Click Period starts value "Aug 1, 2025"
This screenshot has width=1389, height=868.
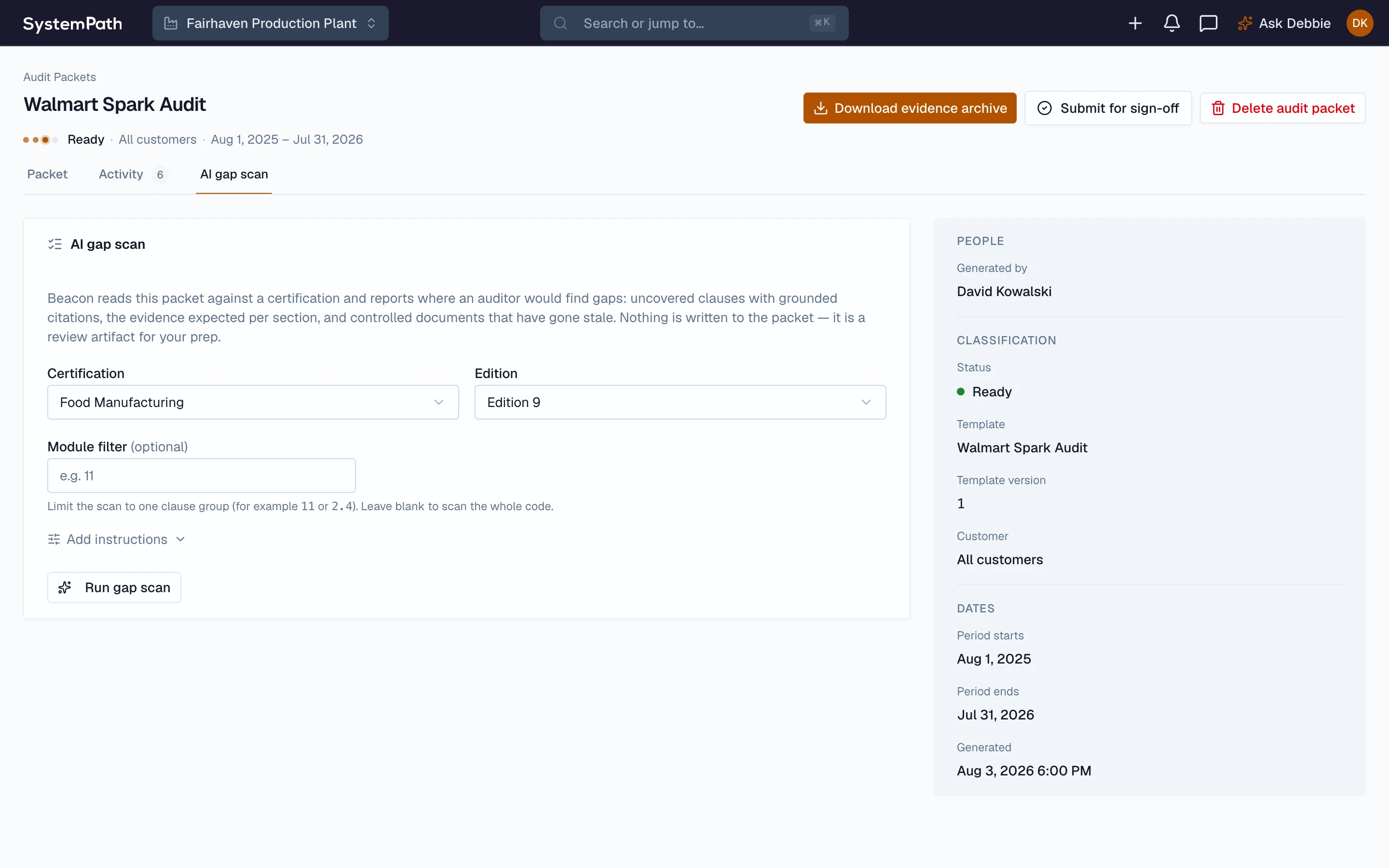(994, 658)
